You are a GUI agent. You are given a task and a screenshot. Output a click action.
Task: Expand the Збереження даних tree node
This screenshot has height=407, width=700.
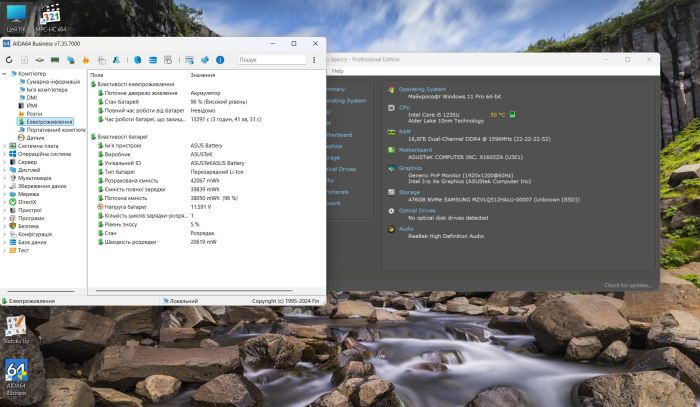point(4,186)
